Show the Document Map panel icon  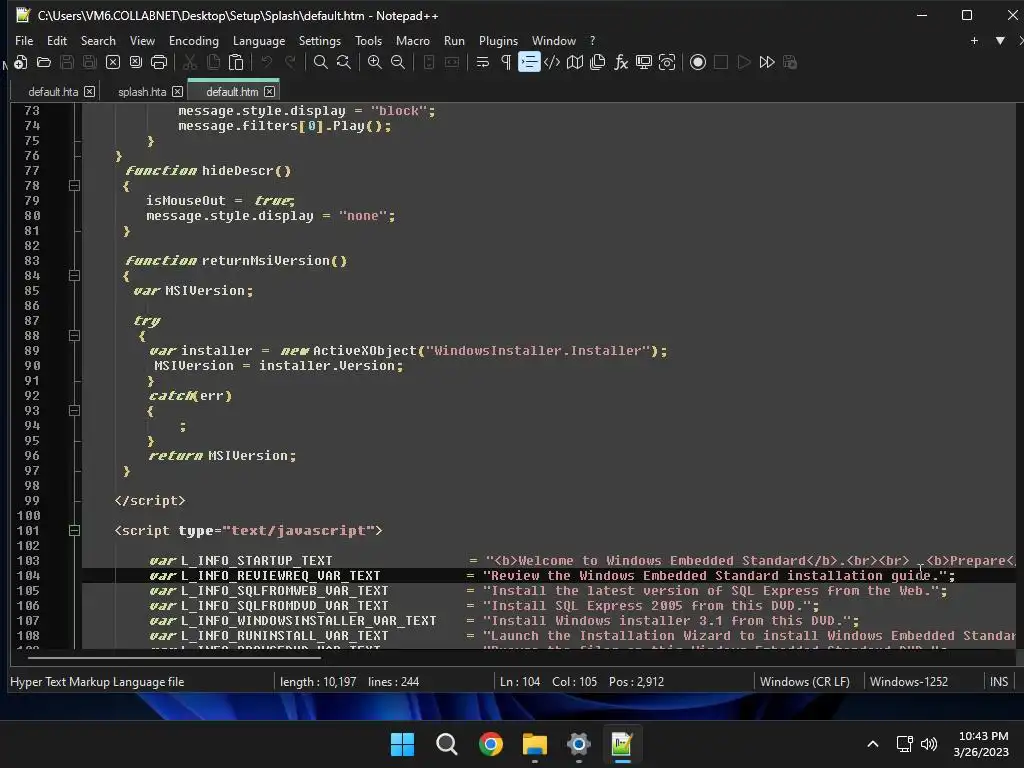click(x=575, y=62)
